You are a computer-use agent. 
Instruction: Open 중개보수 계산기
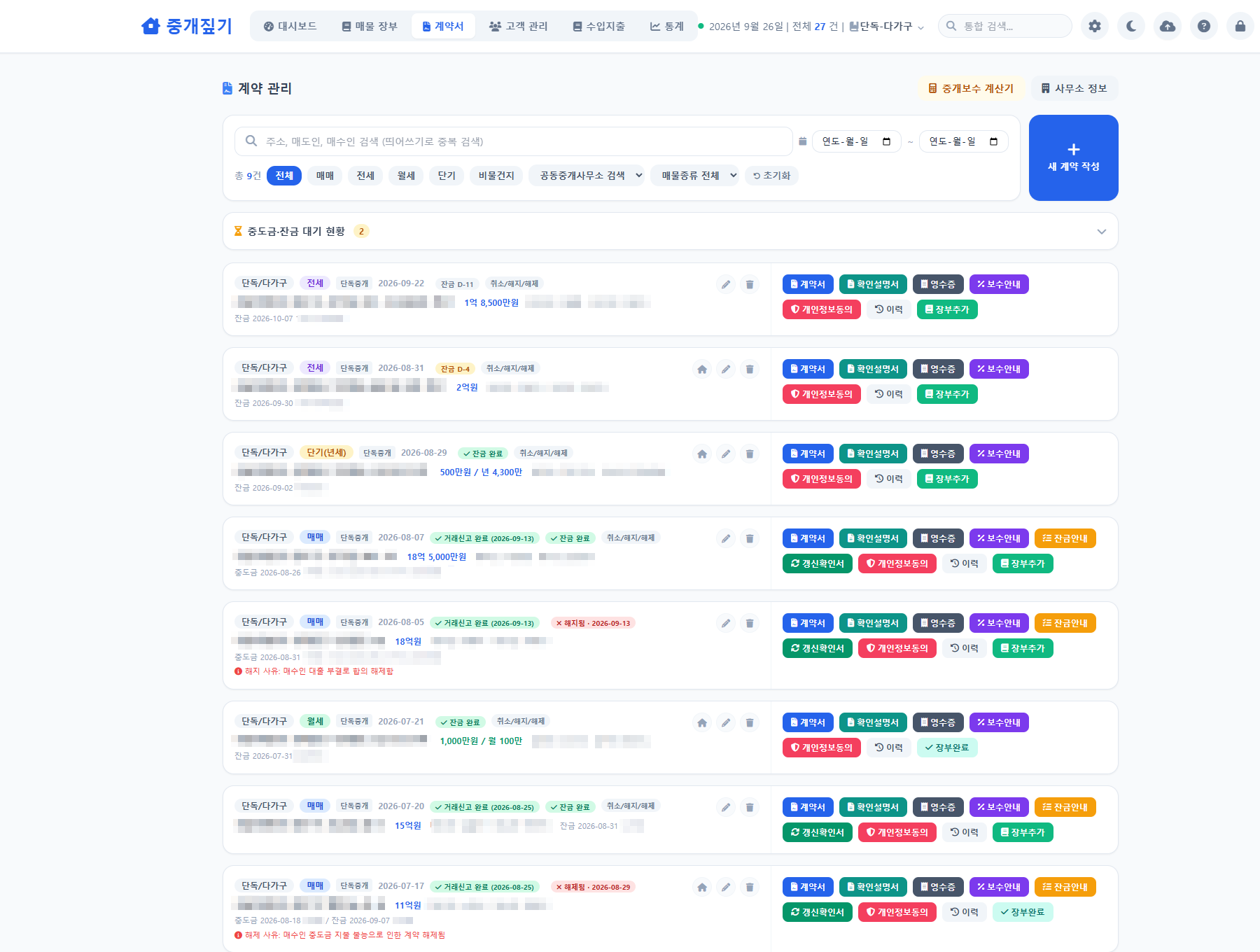pos(971,88)
